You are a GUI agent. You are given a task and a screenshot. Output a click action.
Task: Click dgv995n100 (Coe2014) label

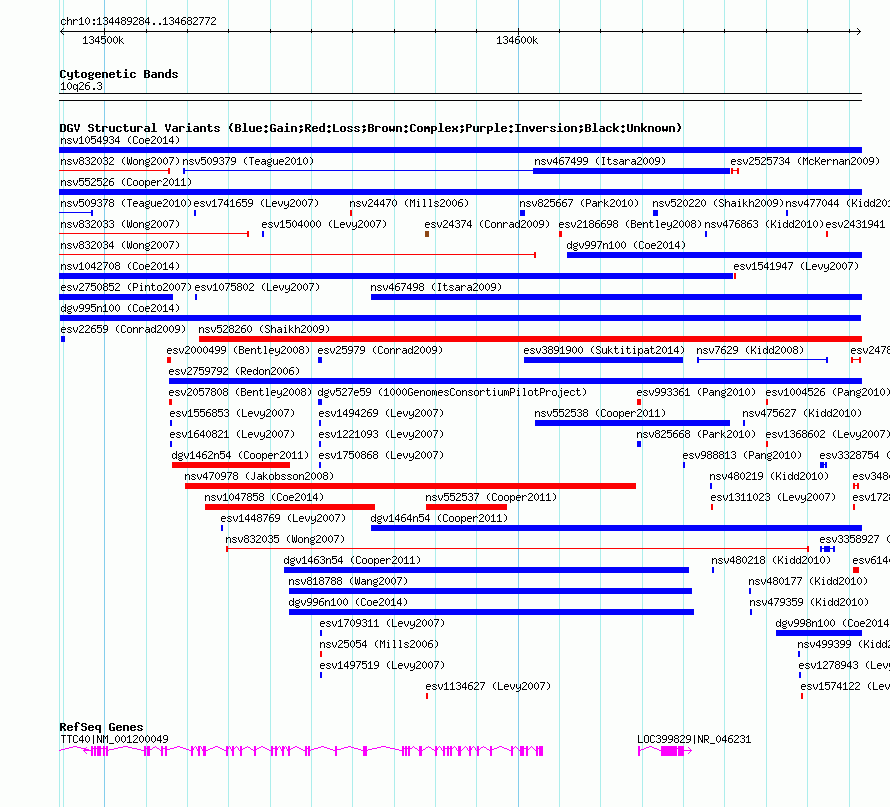coord(120,308)
